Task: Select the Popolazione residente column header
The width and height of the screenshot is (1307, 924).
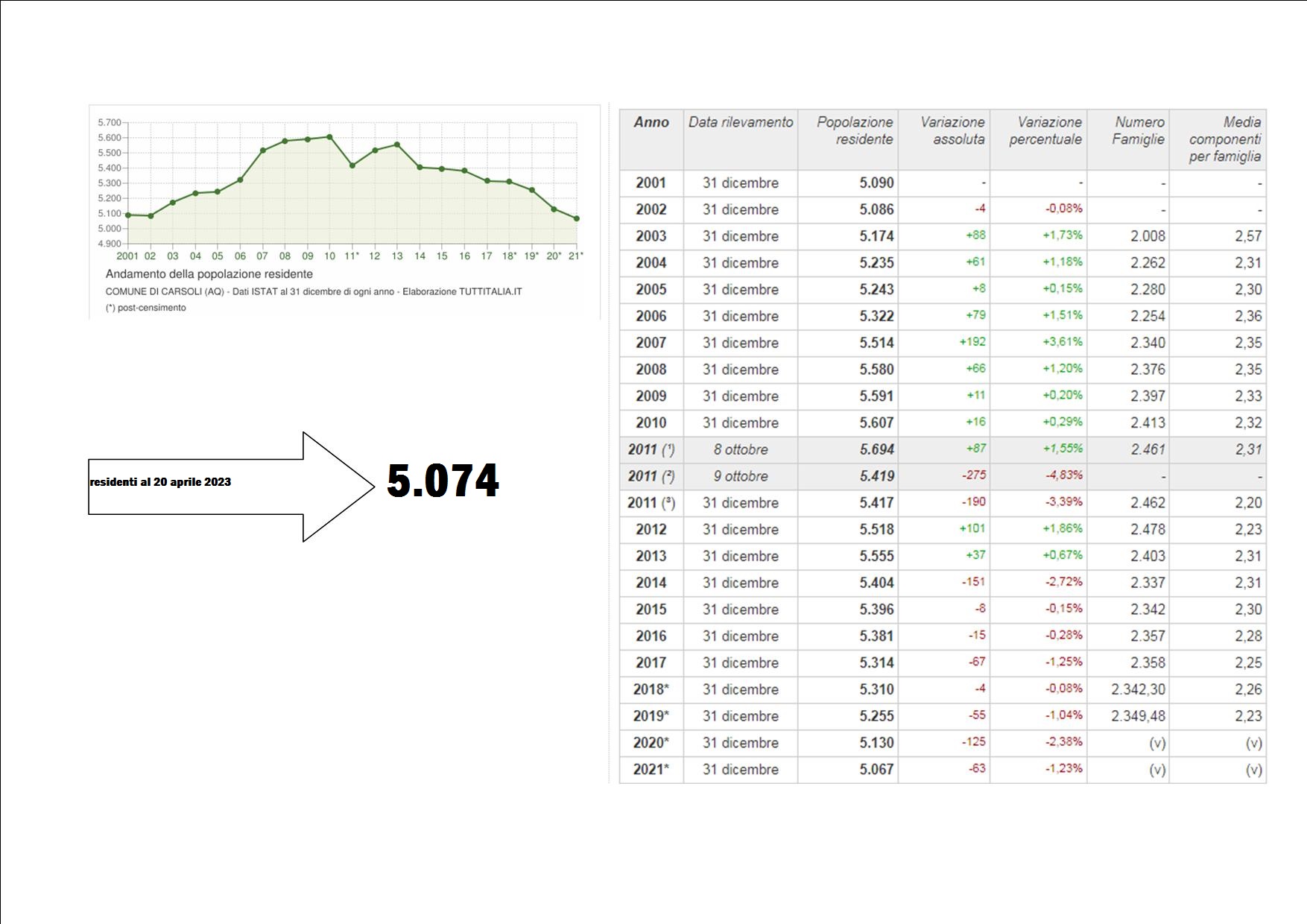Action: coord(854,131)
